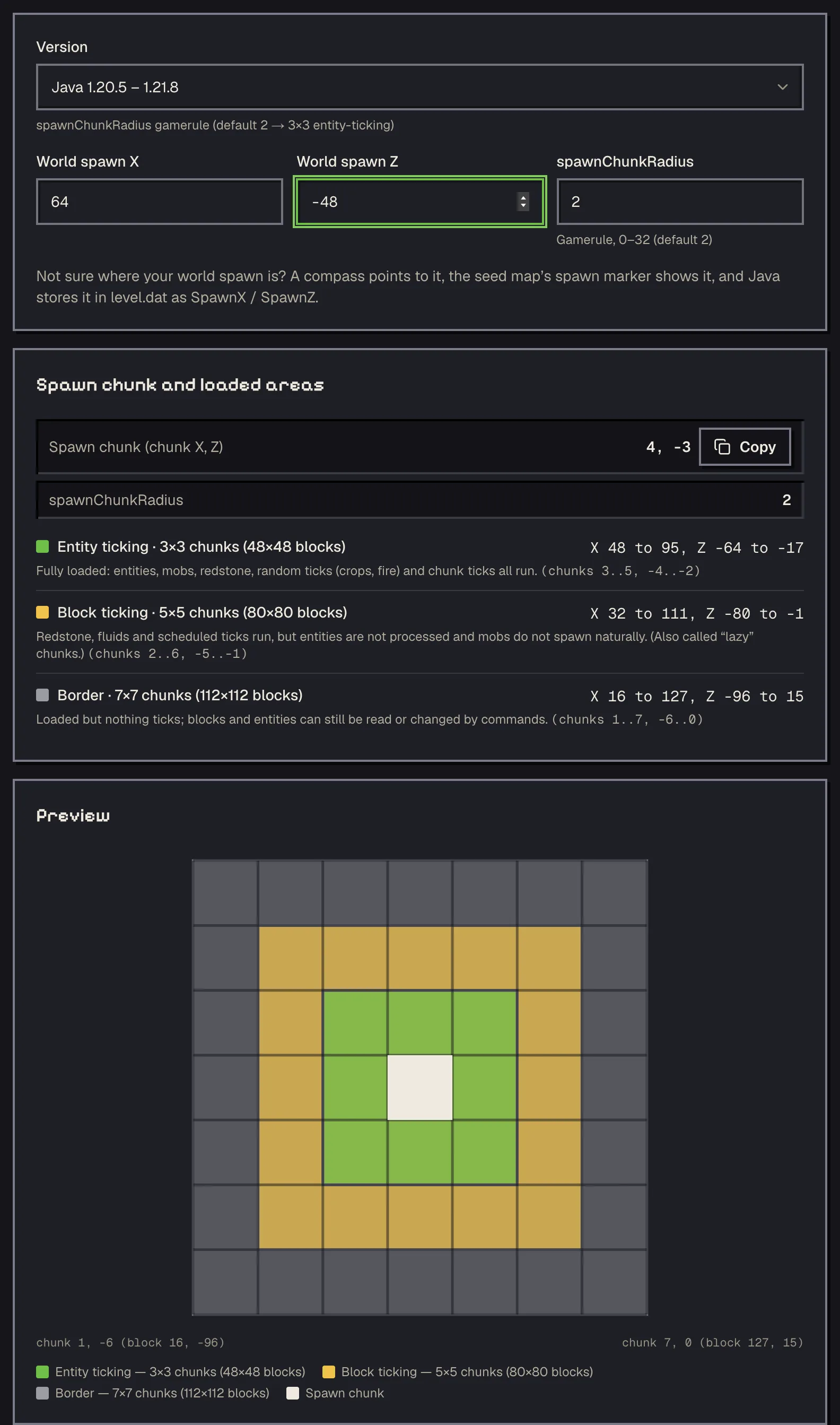
Task: Click the "Spawn chunk (chunk X, Z)" row label
Action: coord(136,447)
